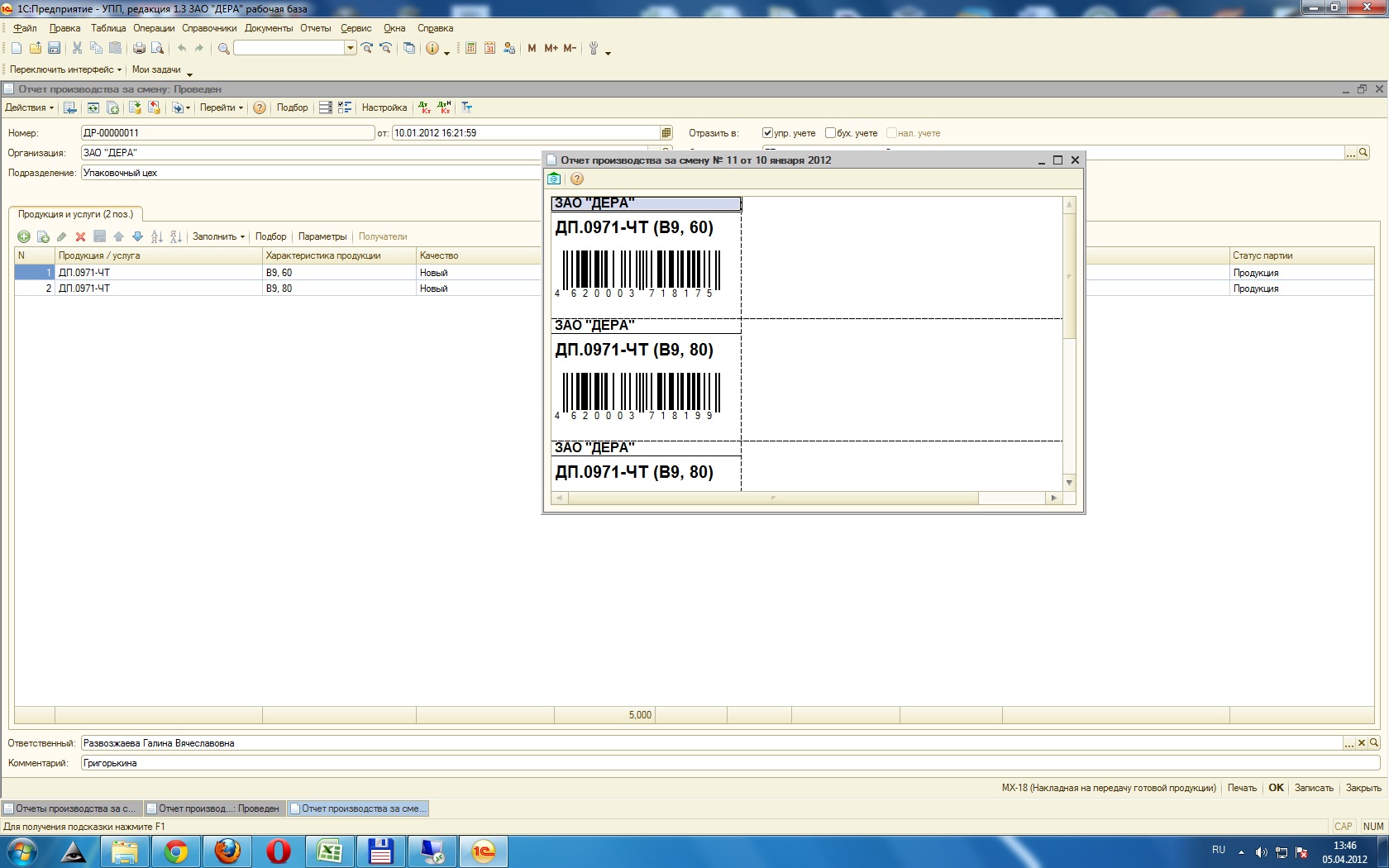The height and width of the screenshot is (868, 1389).
Task: Click the Настройка button
Action: 384,107
